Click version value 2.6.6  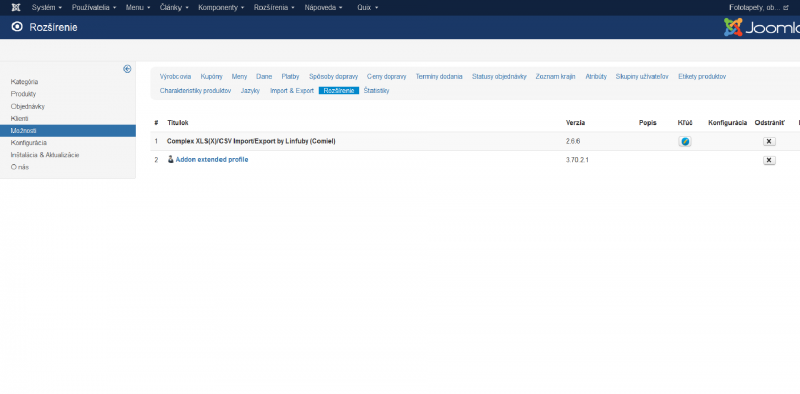click(573, 141)
